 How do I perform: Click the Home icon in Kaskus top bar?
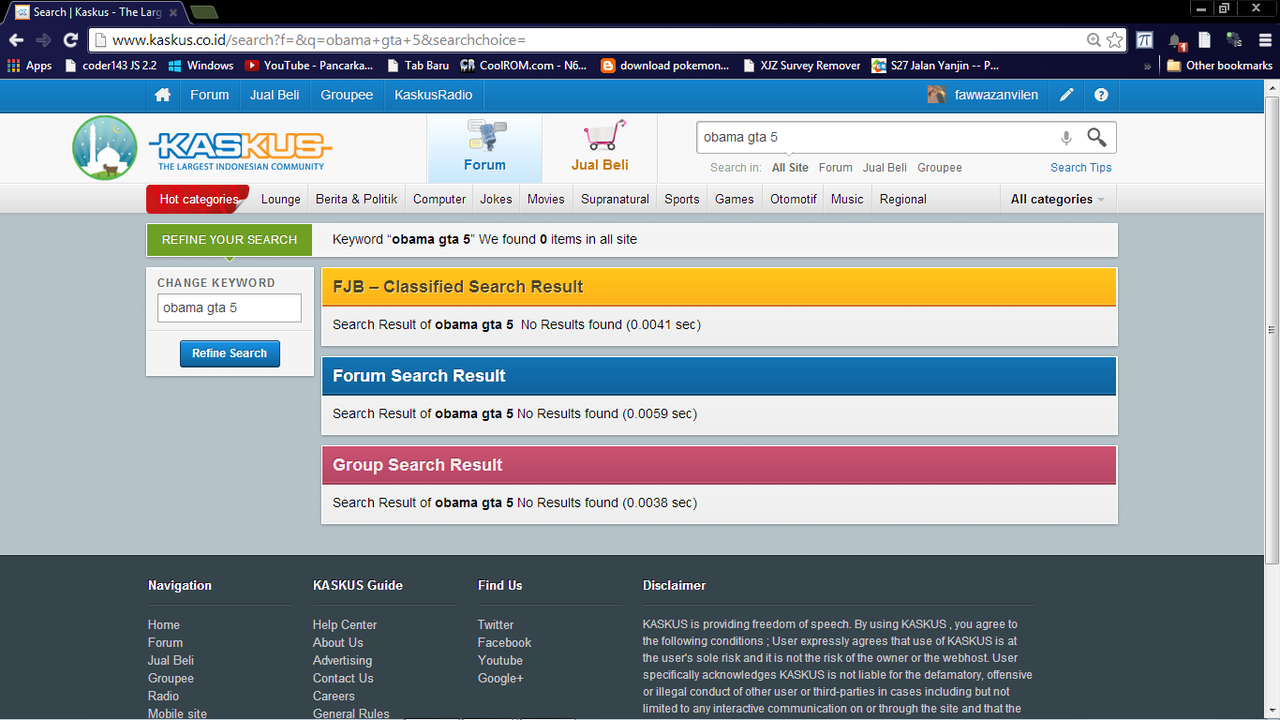pyautogui.click(x=162, y=95)
